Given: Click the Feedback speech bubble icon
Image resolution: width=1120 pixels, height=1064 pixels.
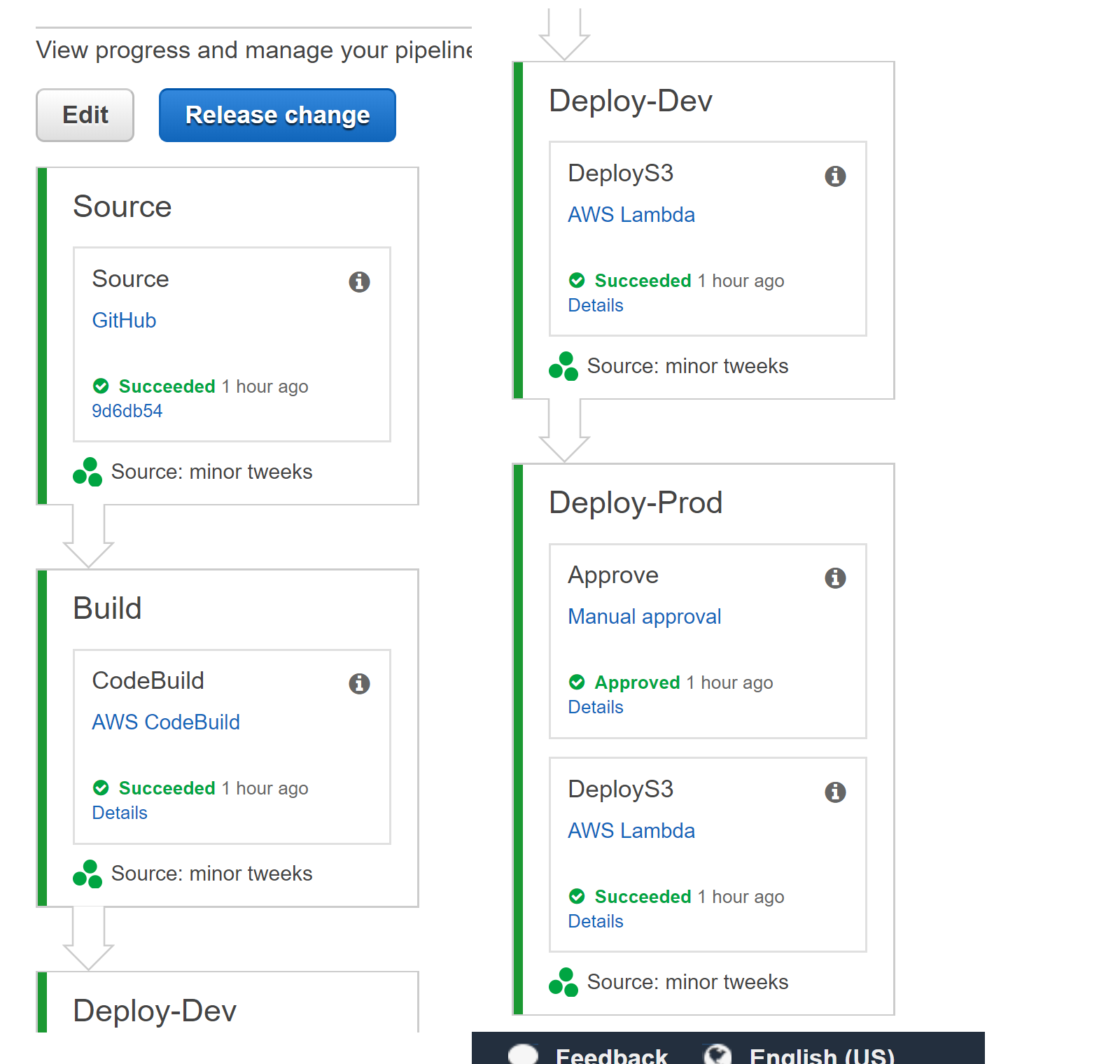Looking at the screenshot, I should (523, 1055).
